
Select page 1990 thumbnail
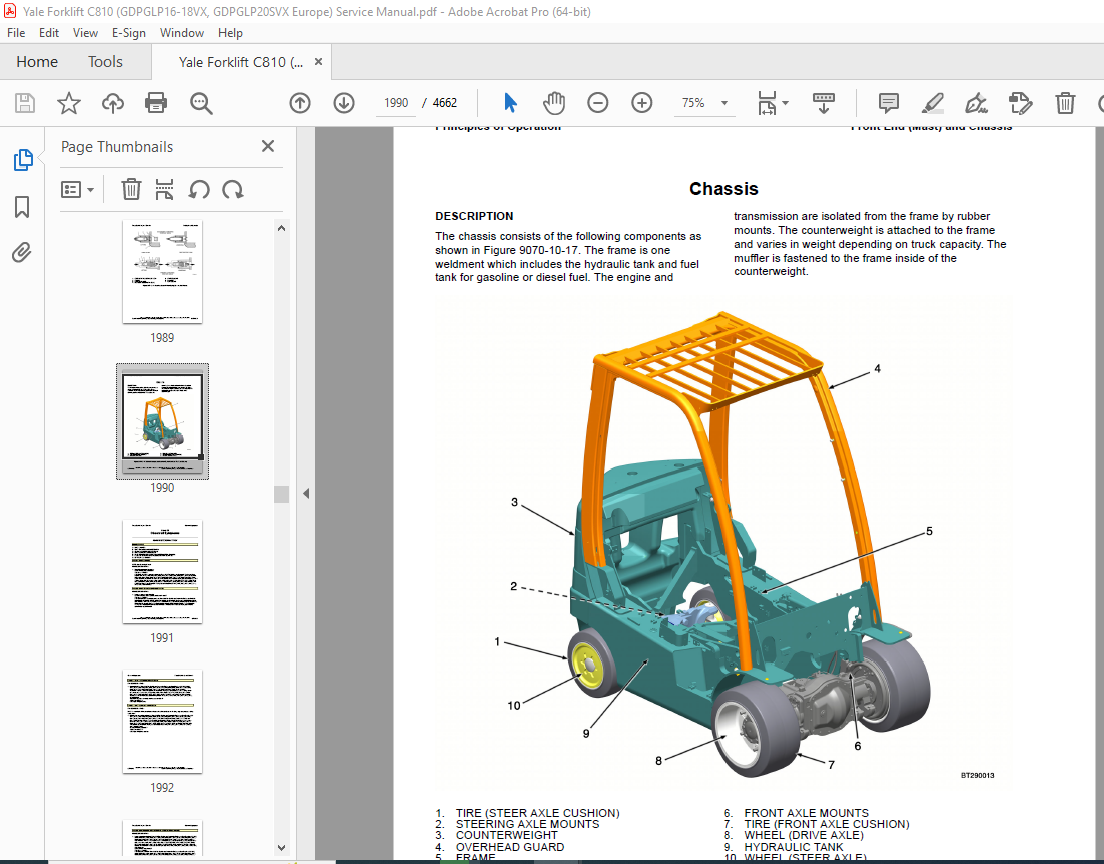coord(162,421)
